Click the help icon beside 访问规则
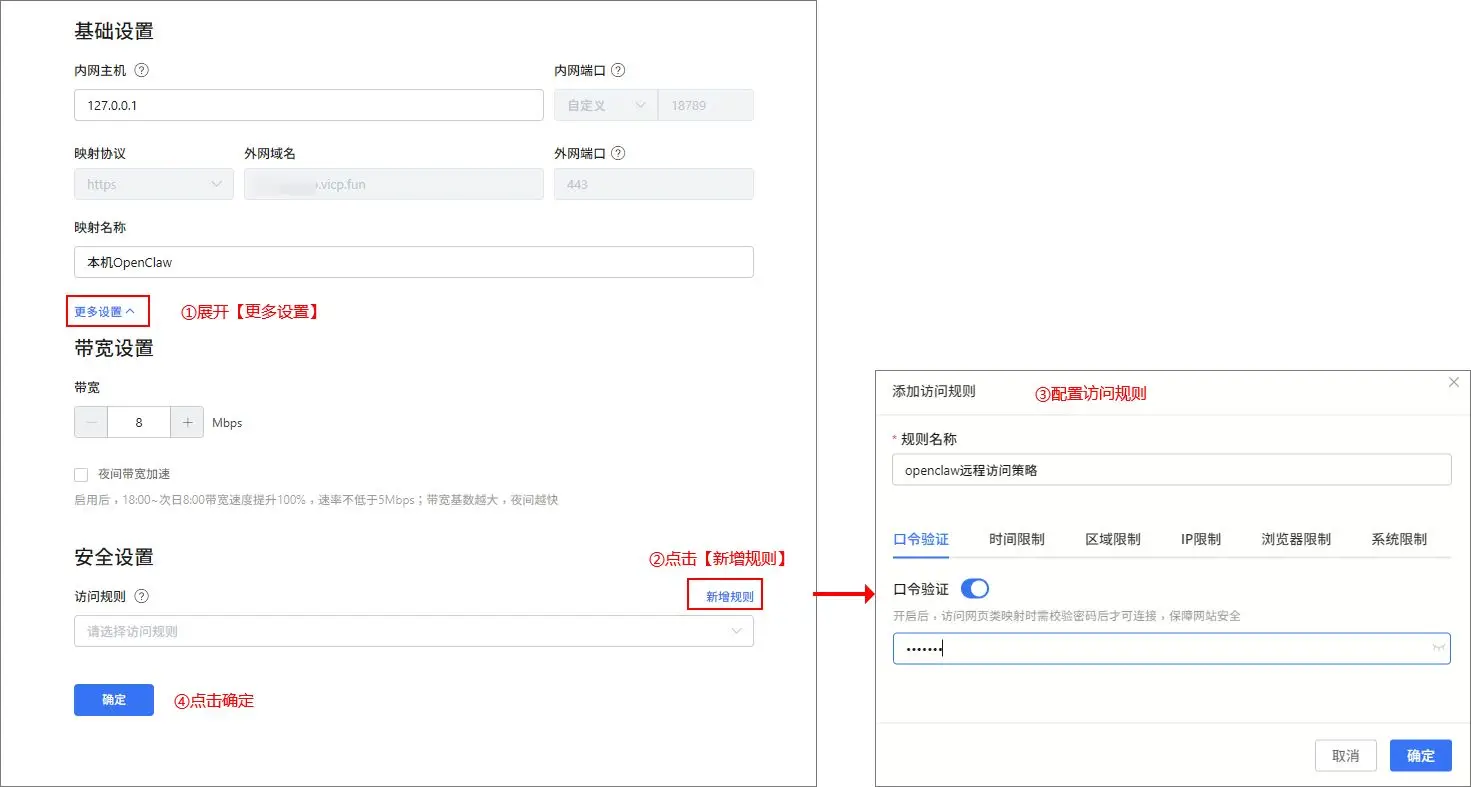Image resolution: width=1471 pixels, height=787 pixels. click(141, 596)
